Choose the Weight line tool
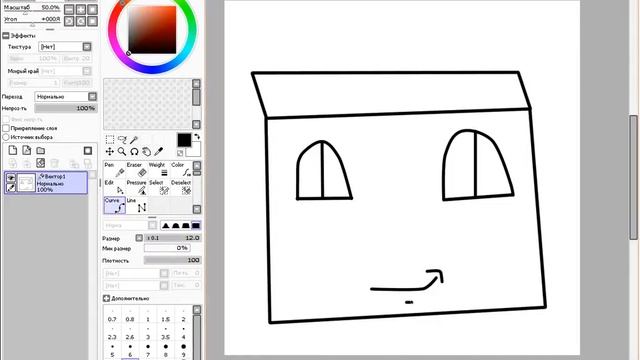 [158, 170]
